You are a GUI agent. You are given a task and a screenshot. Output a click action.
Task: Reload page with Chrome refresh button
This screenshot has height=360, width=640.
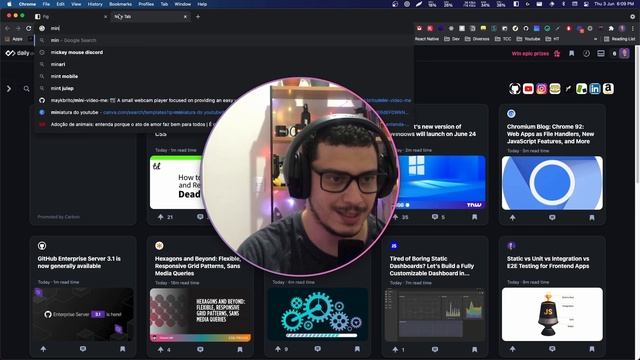coord(29,28)
